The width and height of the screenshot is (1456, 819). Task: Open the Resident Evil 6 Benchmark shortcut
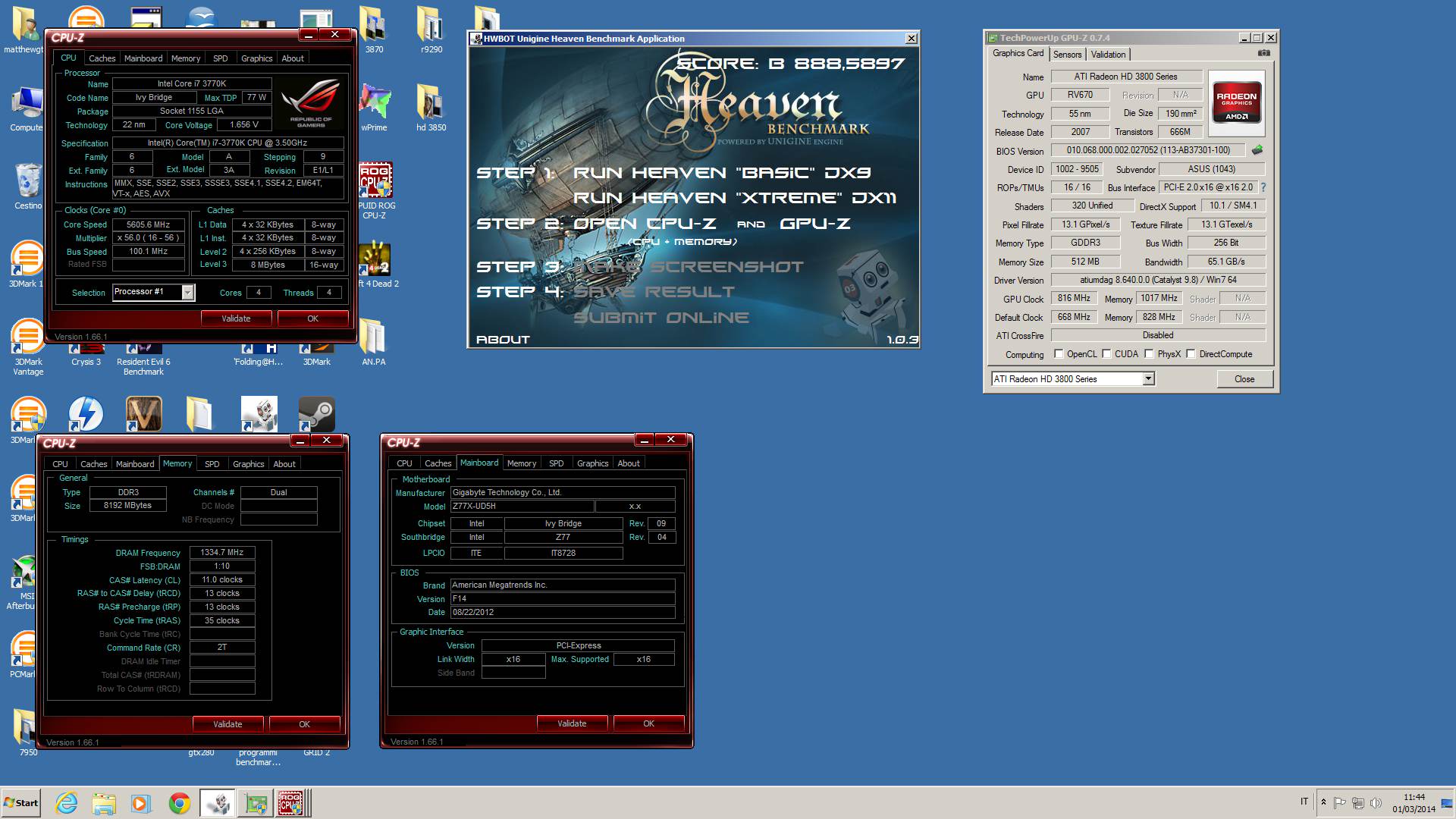click(143, 359)
